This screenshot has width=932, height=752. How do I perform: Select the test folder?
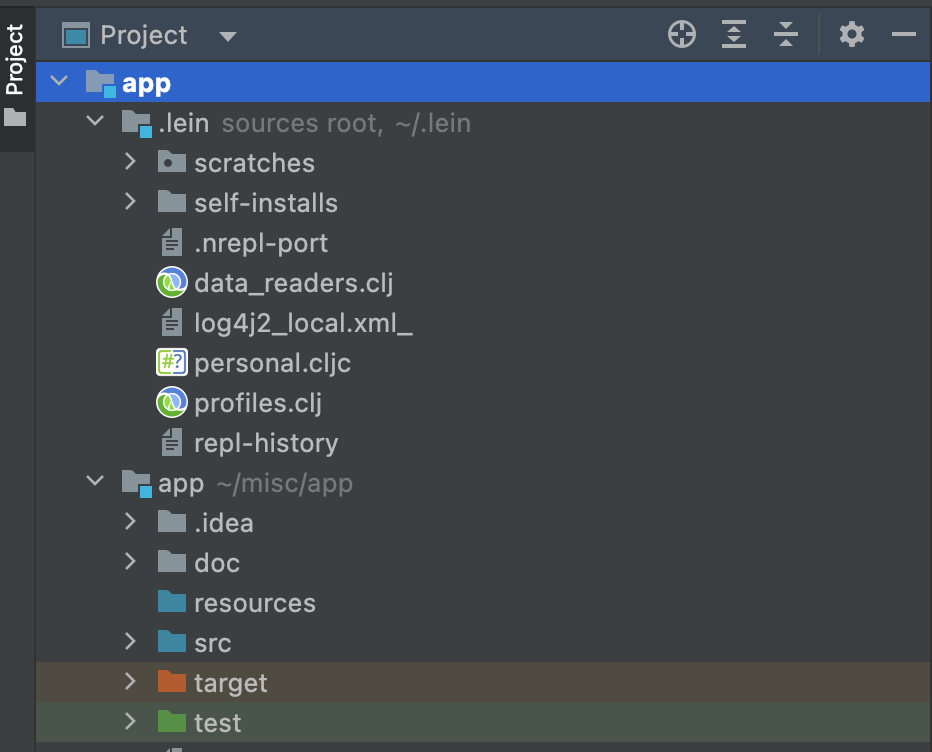tap(218, 722)
